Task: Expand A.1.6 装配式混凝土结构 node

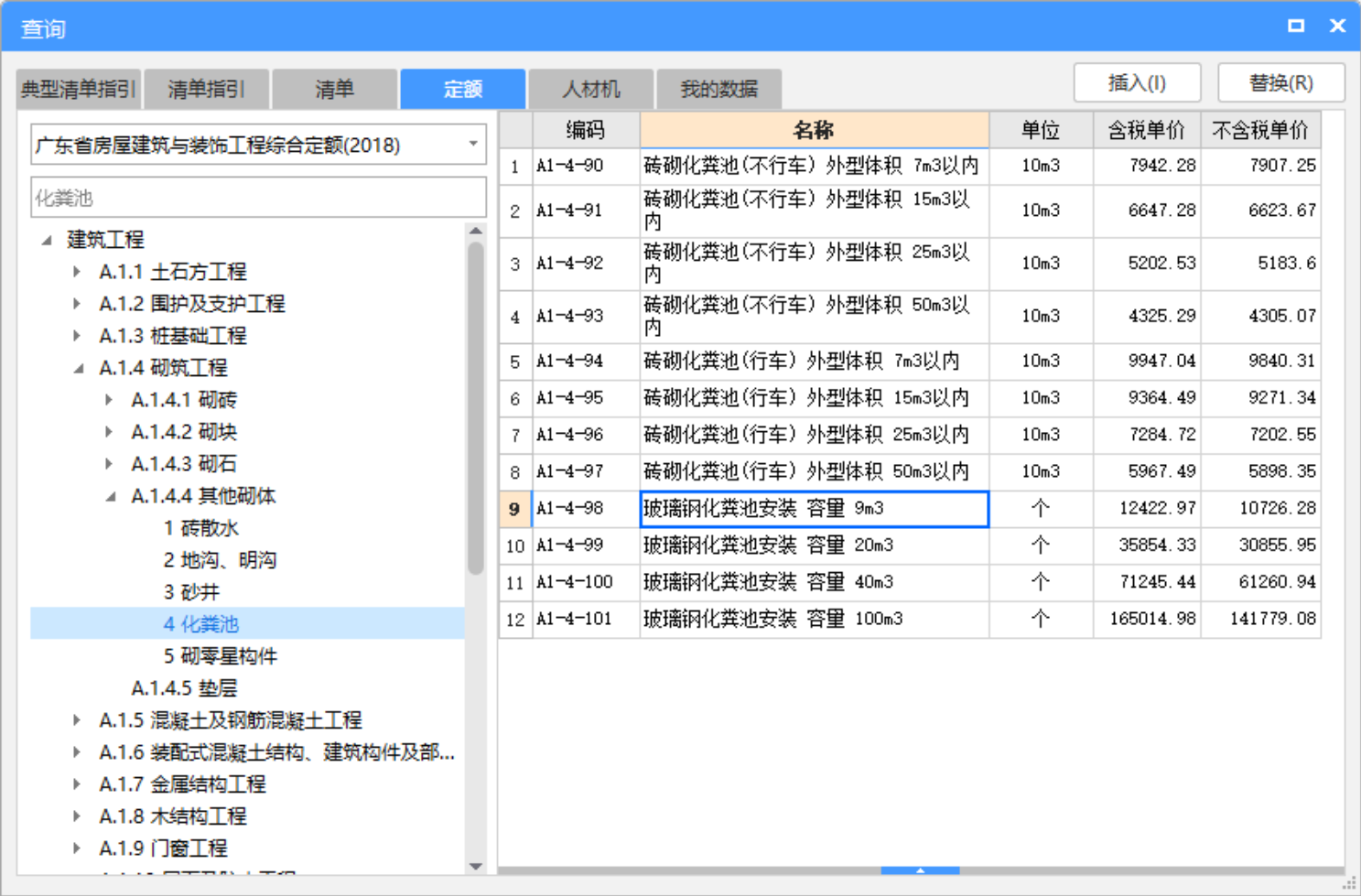Action: coord(77,752)
